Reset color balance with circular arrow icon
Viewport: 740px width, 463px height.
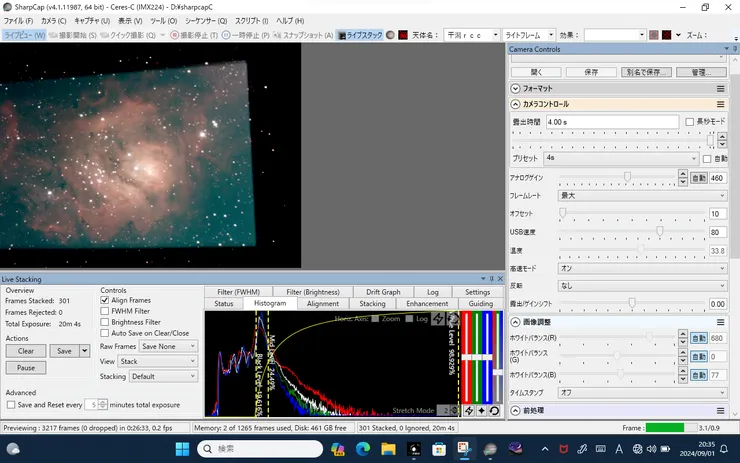tap(494, 410)
